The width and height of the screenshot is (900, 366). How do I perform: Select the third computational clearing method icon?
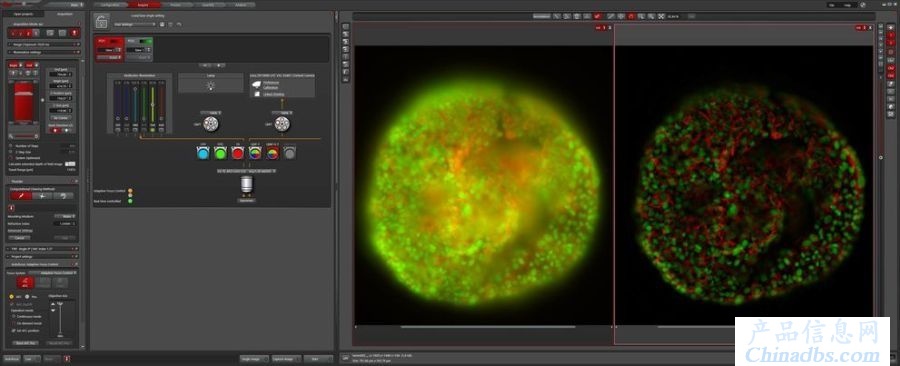click(63, 196)
